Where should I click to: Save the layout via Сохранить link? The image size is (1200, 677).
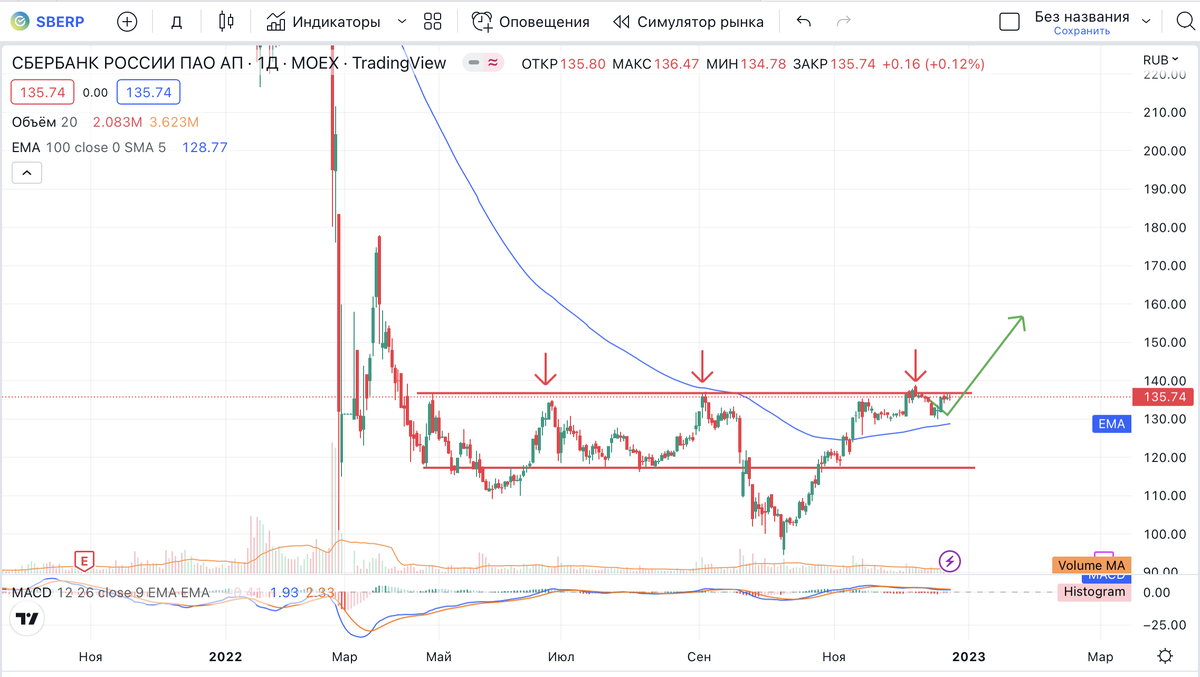tap(1082, 31)
